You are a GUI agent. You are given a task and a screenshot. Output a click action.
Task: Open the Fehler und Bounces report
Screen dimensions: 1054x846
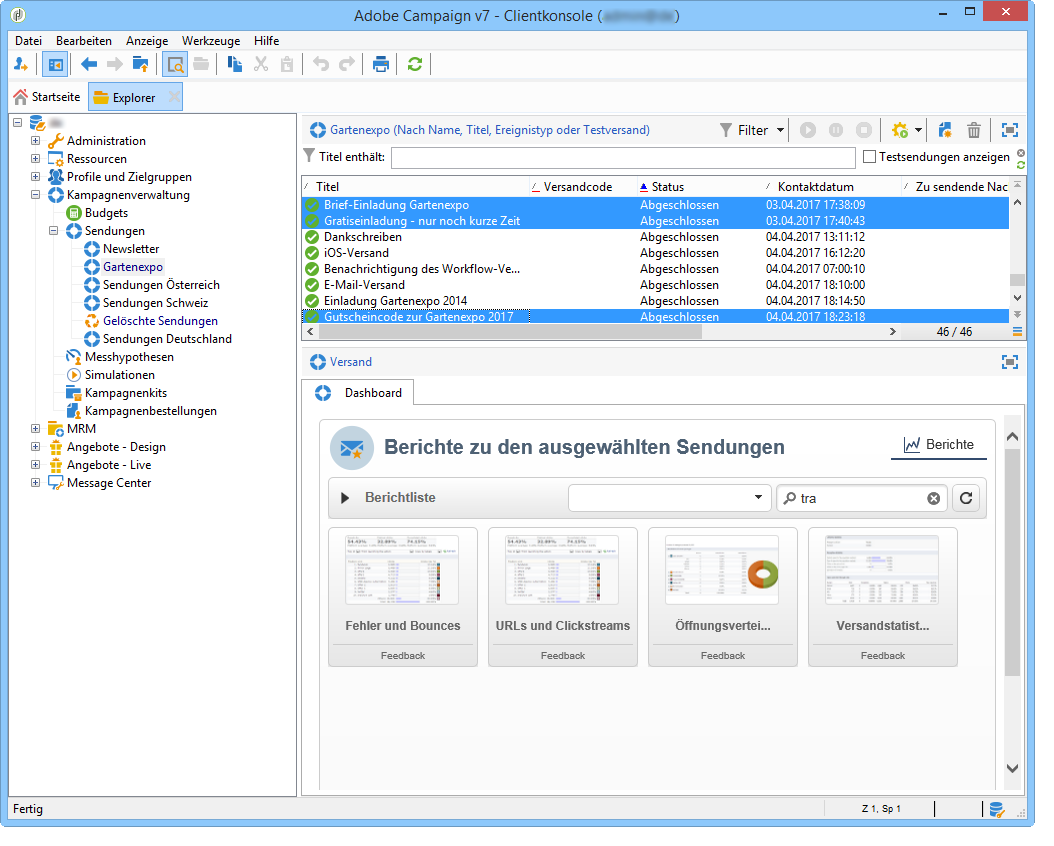pos(403,597)
